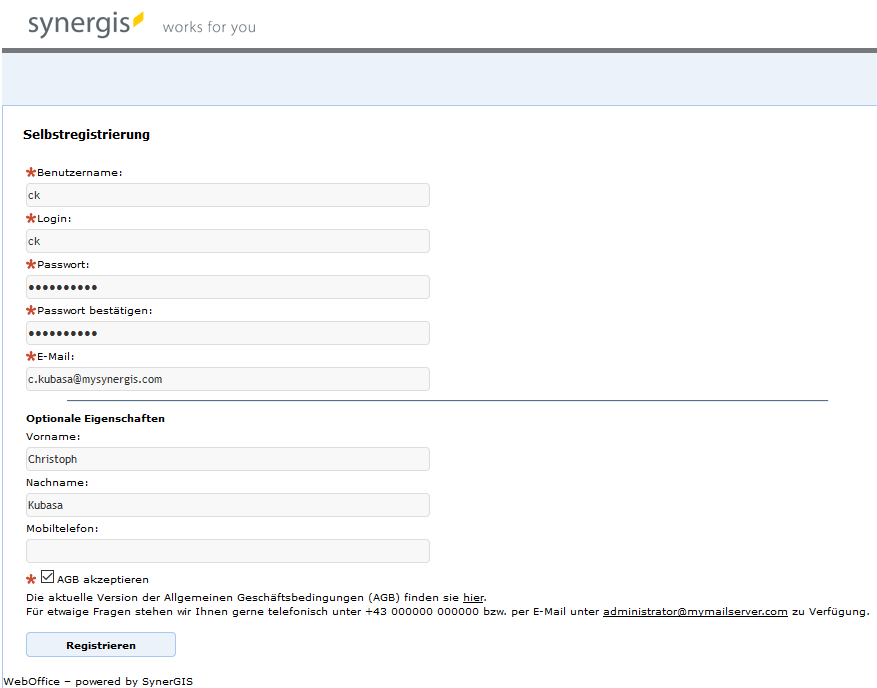Click into the Login text field
877x688 pixels.
tap(228, 241)
